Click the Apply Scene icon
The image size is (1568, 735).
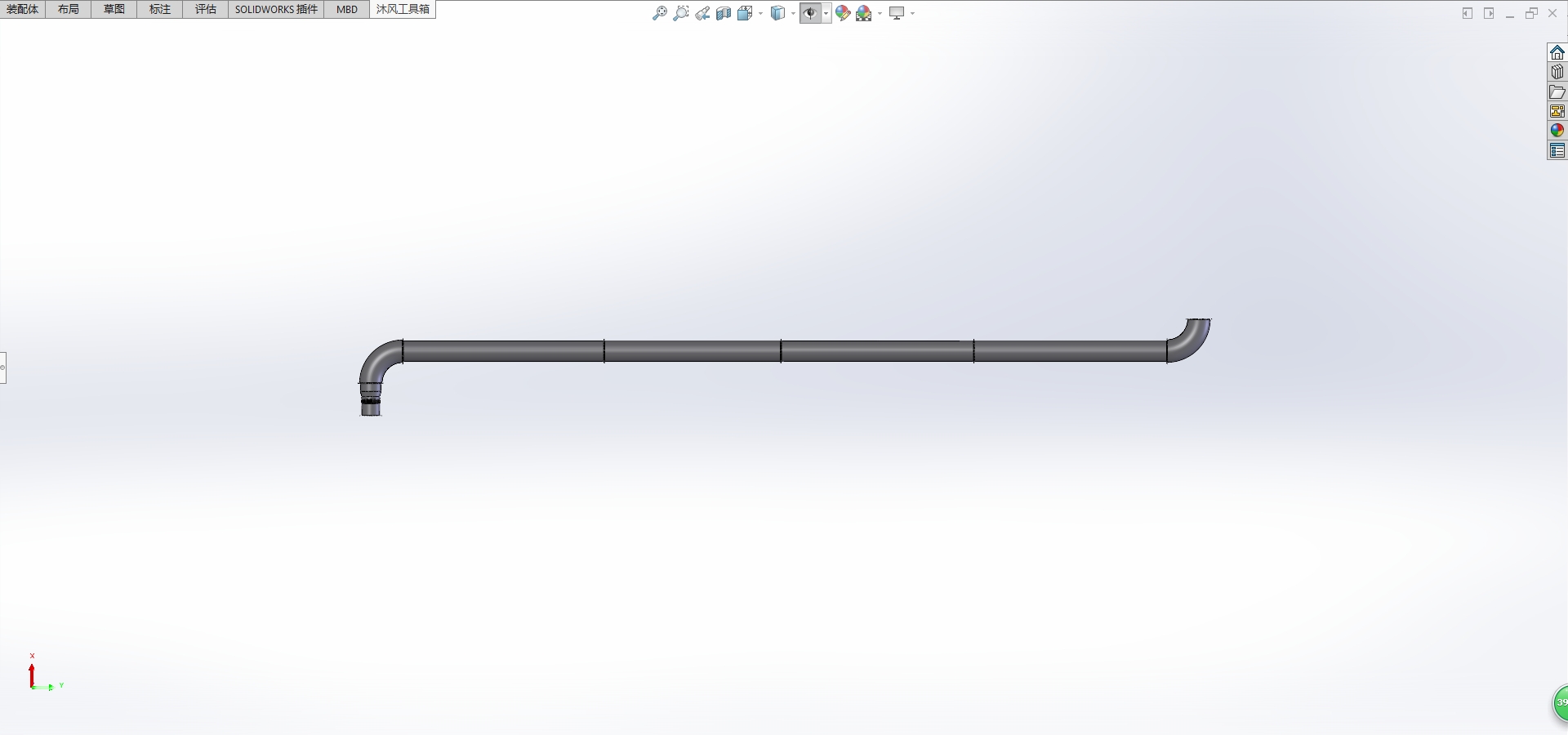coord(864,13)
